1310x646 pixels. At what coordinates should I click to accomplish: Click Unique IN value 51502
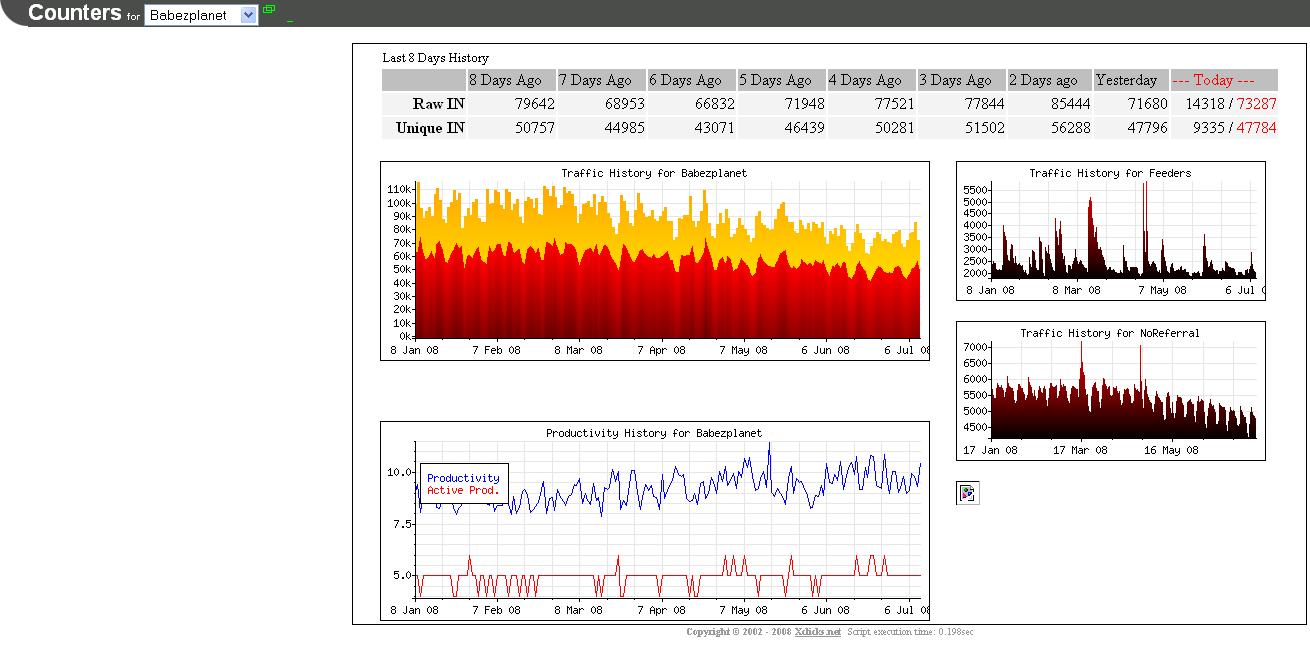[985, 128]
